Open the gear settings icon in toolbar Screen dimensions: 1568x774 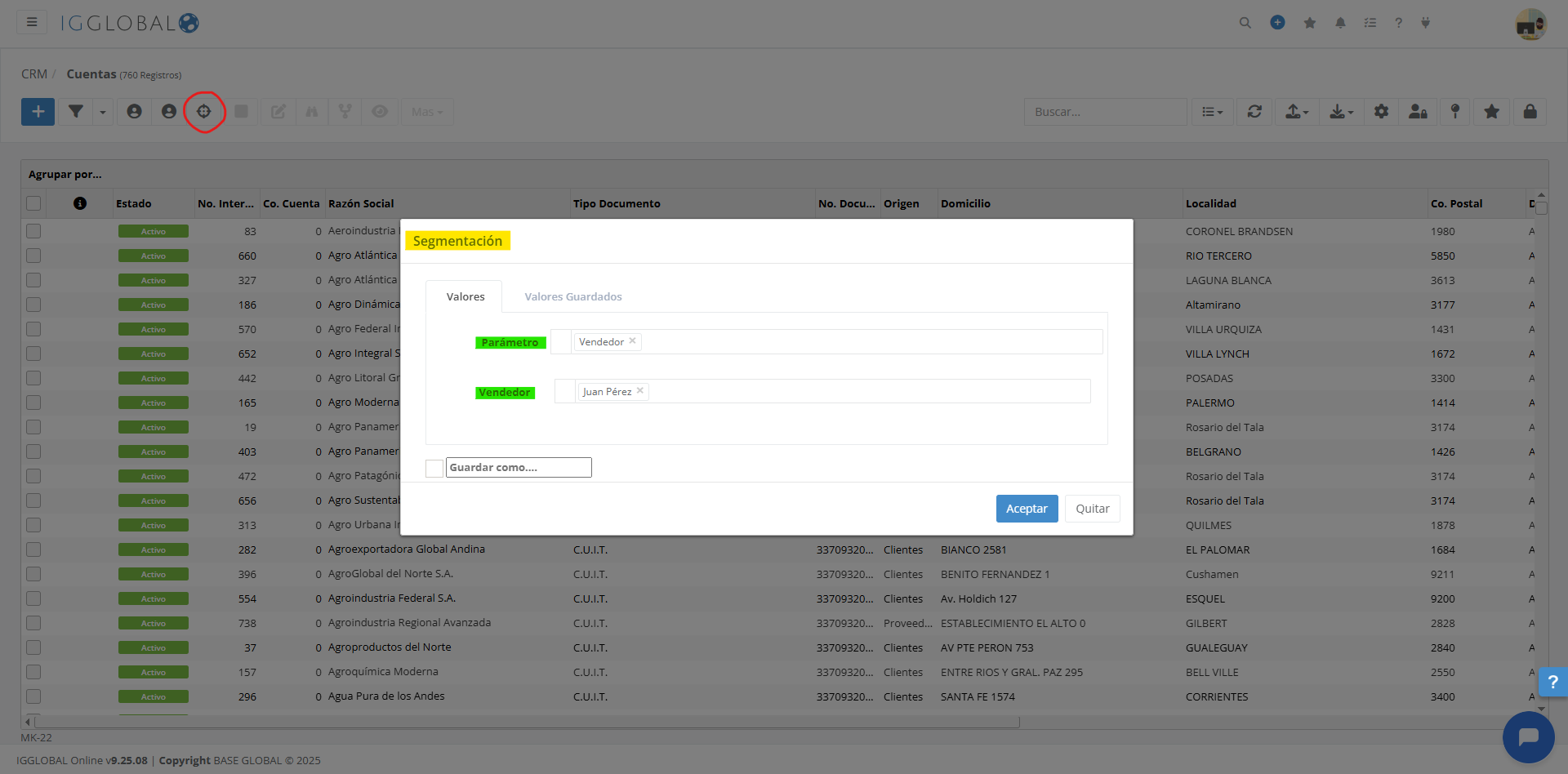(1381, 112)
